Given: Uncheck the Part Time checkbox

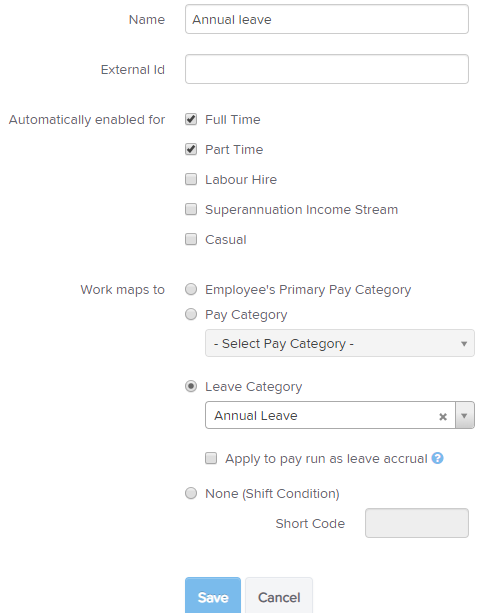Looking at the screenshot, I should tap(191, 149).
